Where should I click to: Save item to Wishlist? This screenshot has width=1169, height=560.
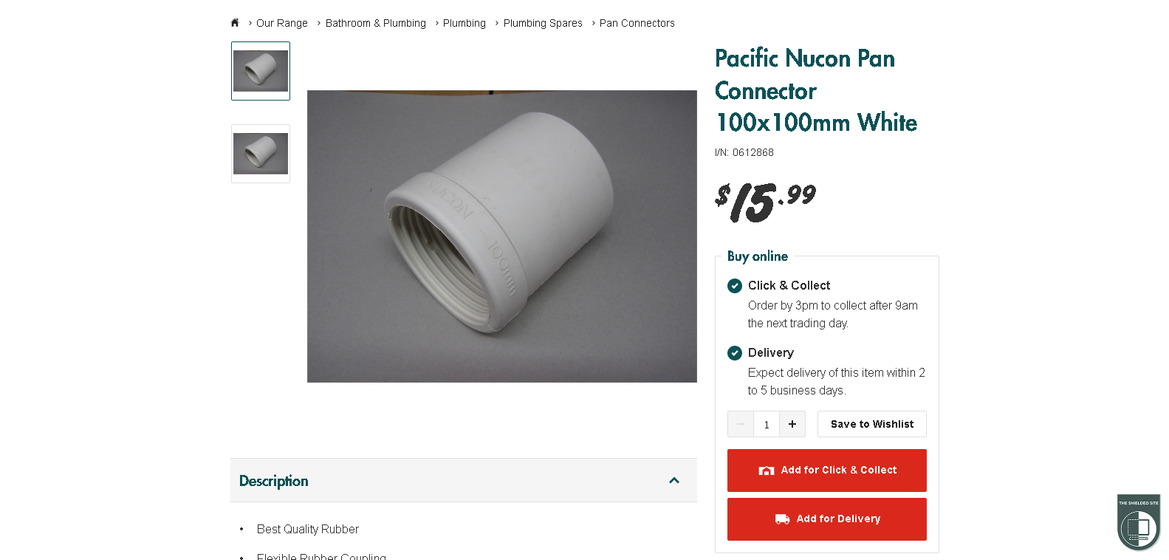pyautogui.click(x=872, y=424)
